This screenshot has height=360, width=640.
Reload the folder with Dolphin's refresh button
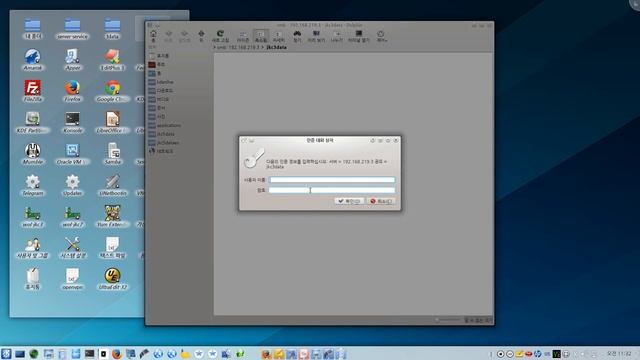(x=220, y=36)
